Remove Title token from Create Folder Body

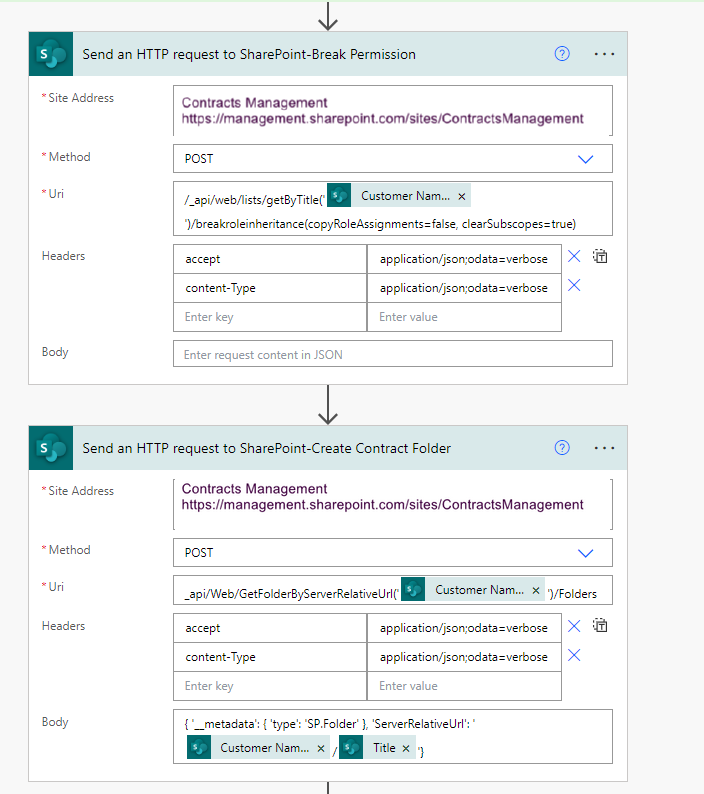coord(406,748)
